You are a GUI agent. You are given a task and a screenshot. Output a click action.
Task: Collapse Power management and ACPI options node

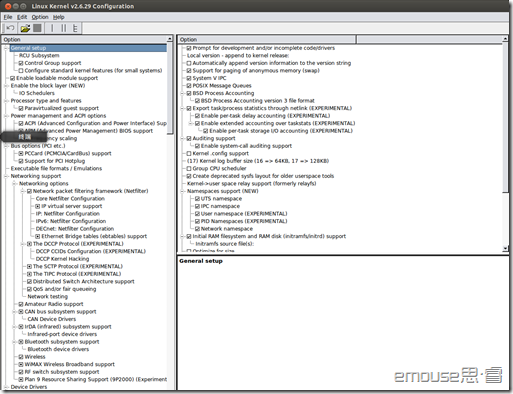6,116
